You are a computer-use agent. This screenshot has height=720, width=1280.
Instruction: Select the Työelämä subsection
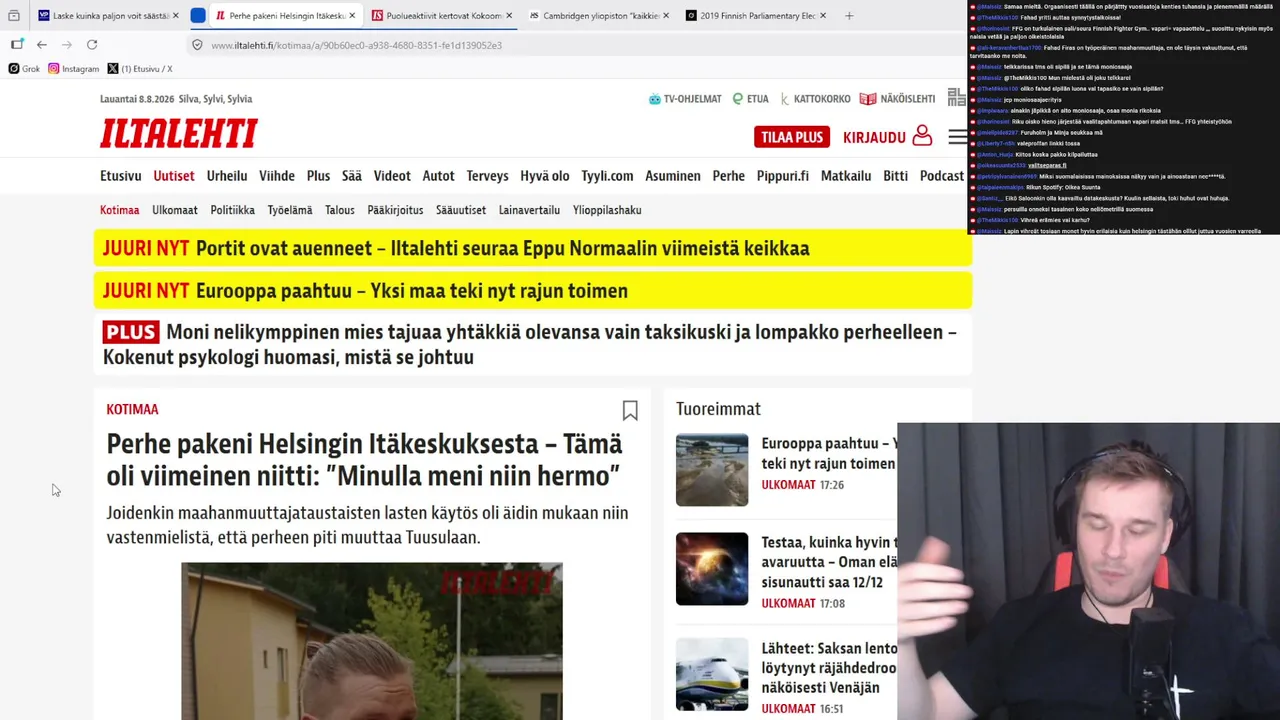pos(290,210)
